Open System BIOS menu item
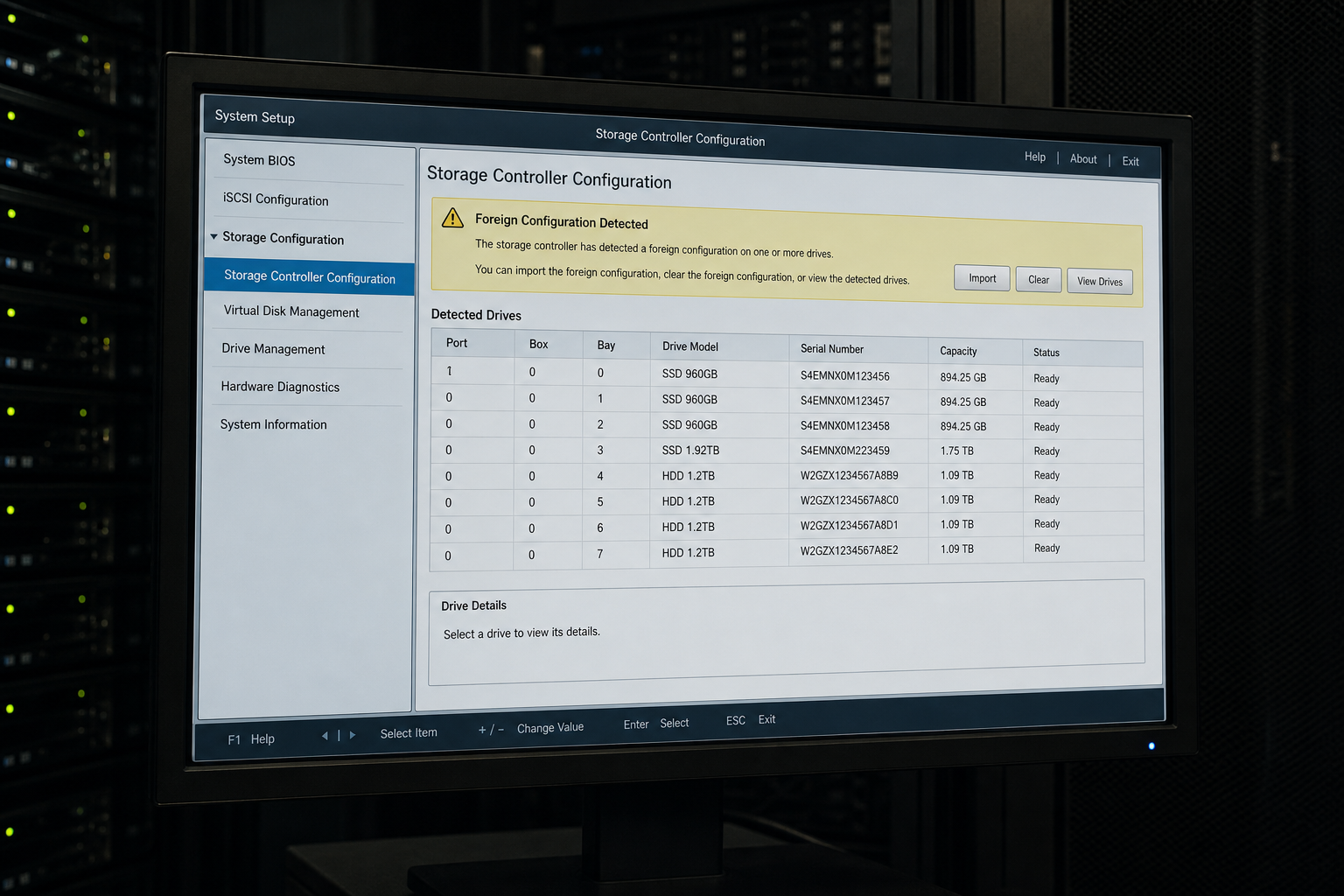 point(259,160)
